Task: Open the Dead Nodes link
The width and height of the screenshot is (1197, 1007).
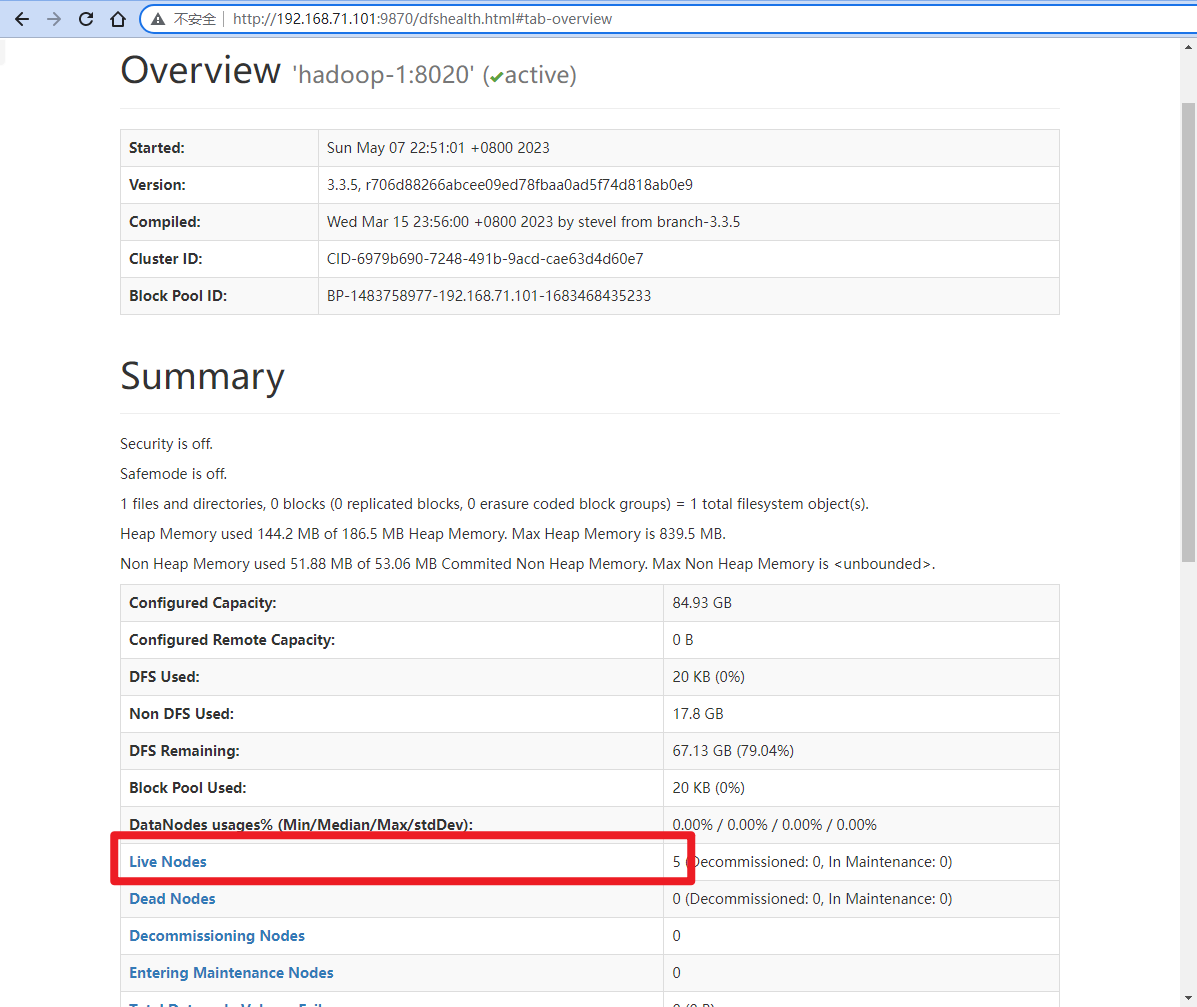Action: tap(172, 898)
